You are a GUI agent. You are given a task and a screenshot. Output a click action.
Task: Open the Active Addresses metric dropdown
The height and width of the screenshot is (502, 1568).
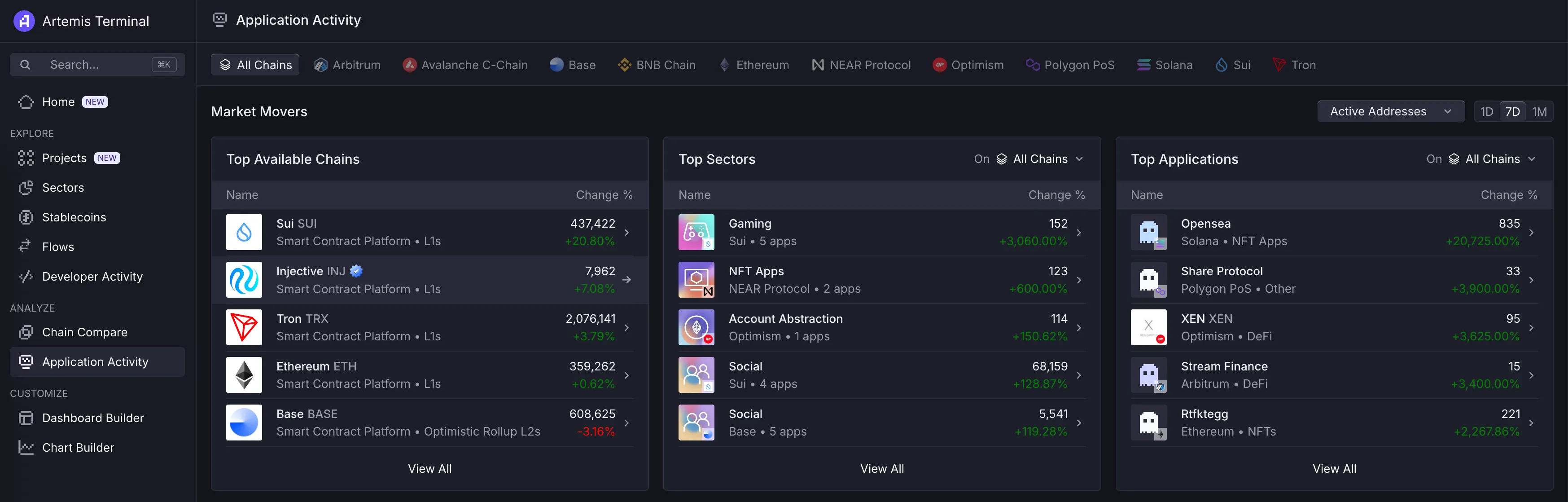[1391, 111]
